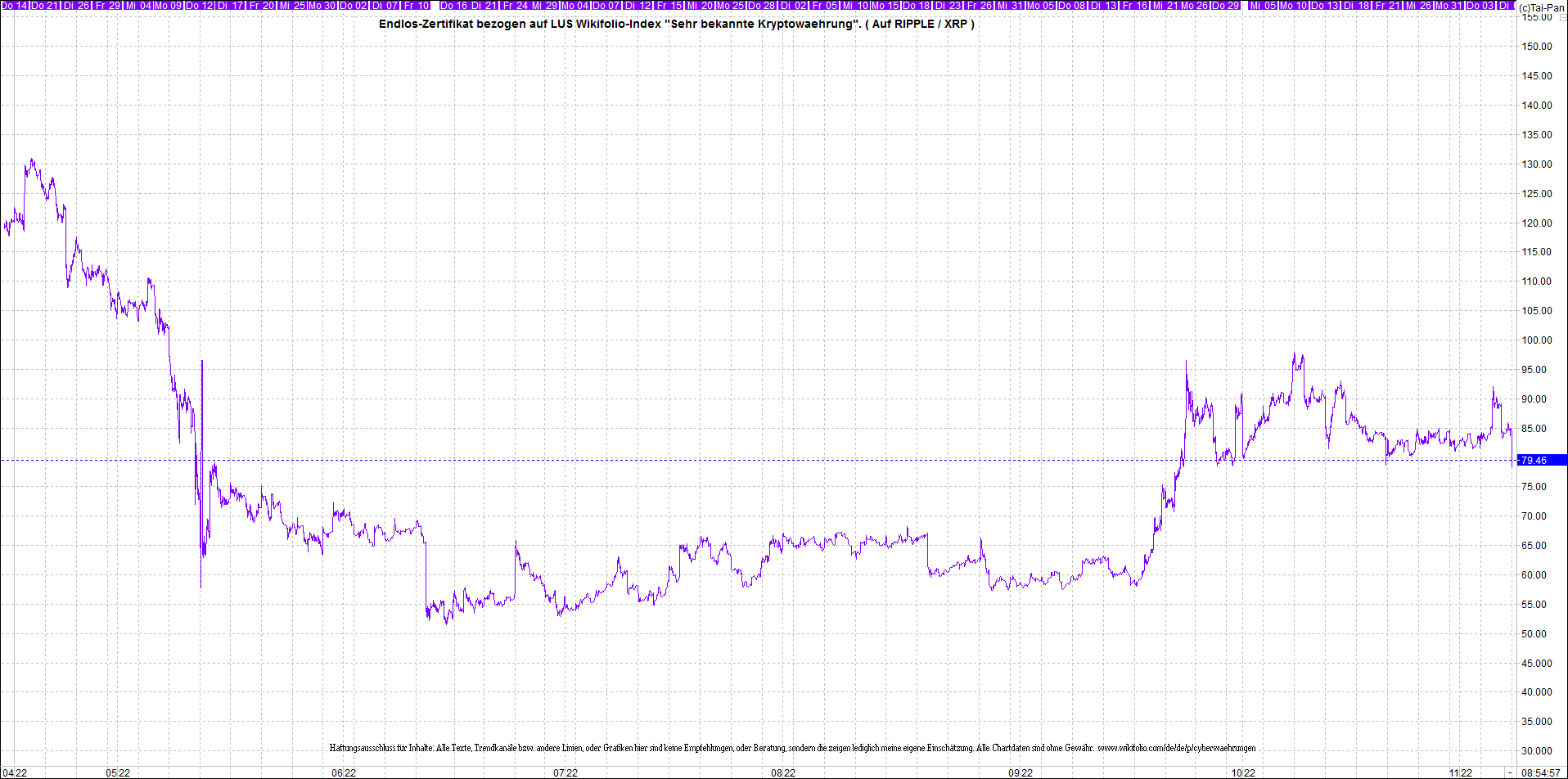
Task: Click the 30.000 price axis label
Action: tap(1537, 751)
